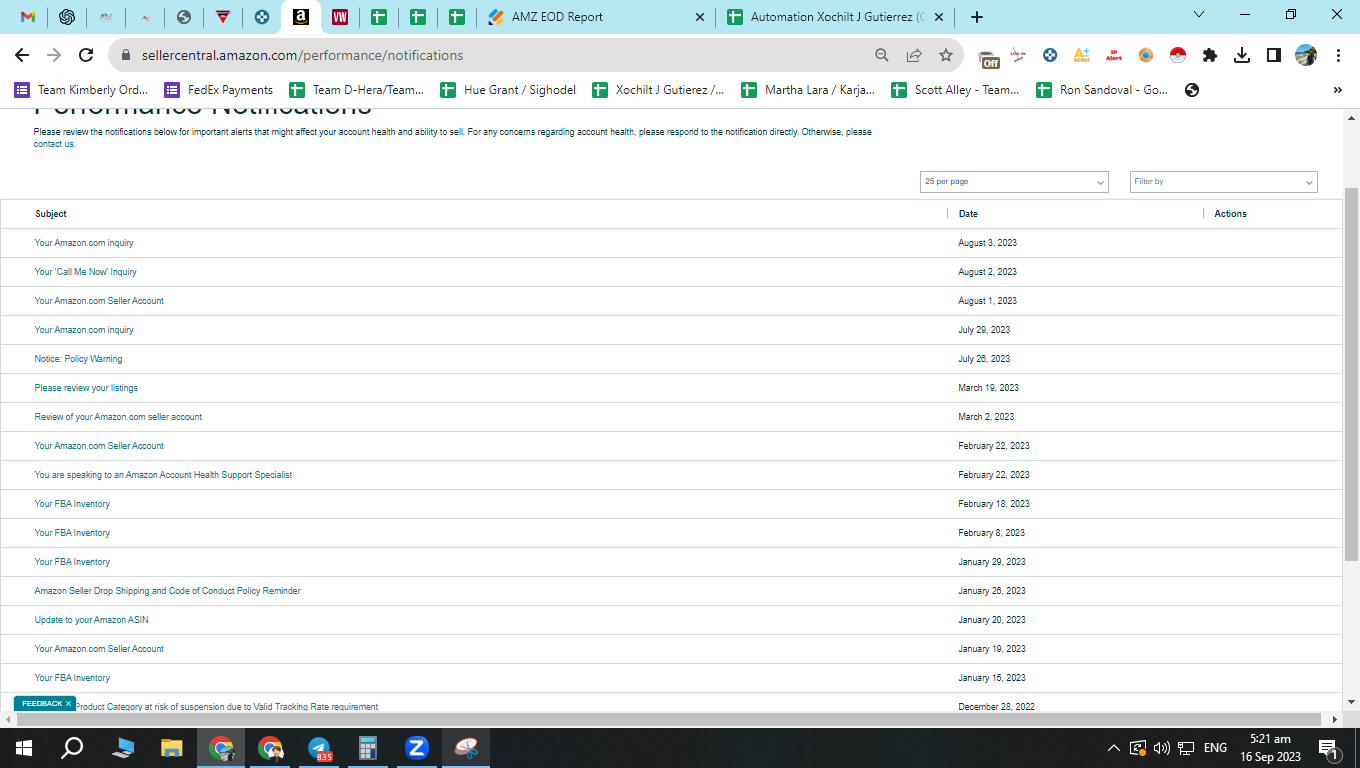The image size is (1360, 768).
Task: Open the ENG language switcher
Action: tap(1215, 748)
